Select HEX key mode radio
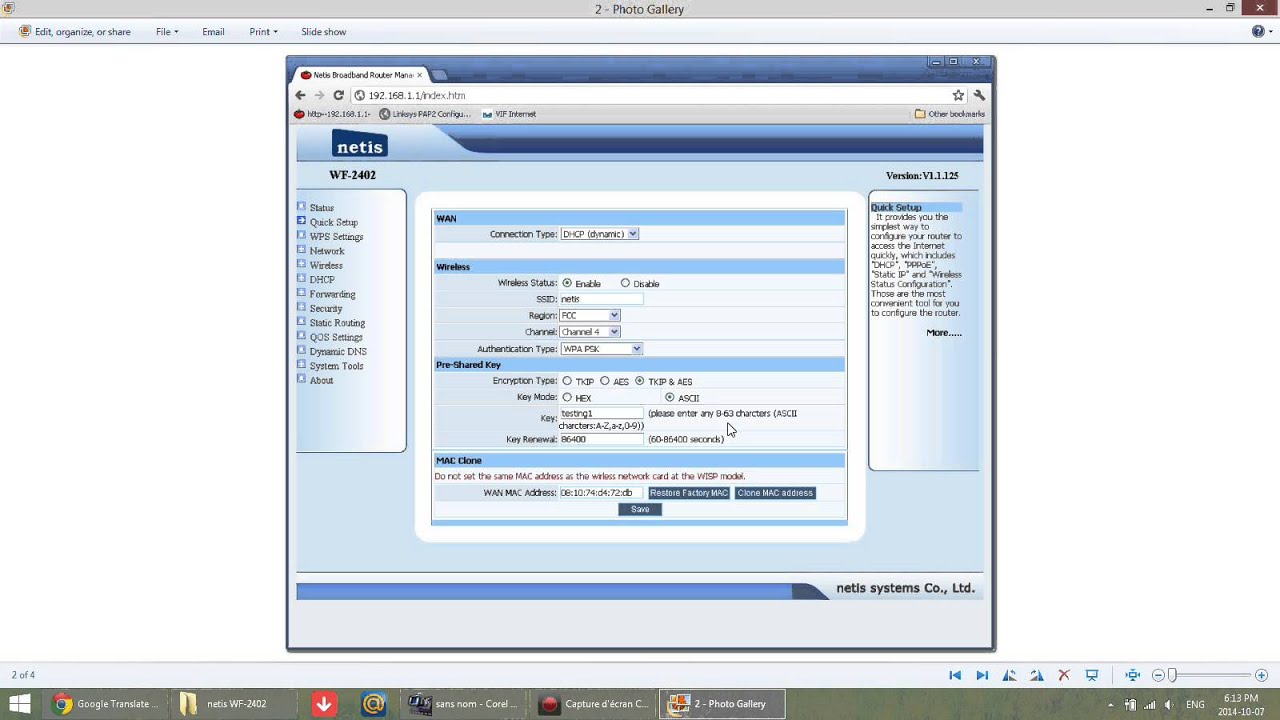This screenshot has width=1280, height=720. point(567,397)
